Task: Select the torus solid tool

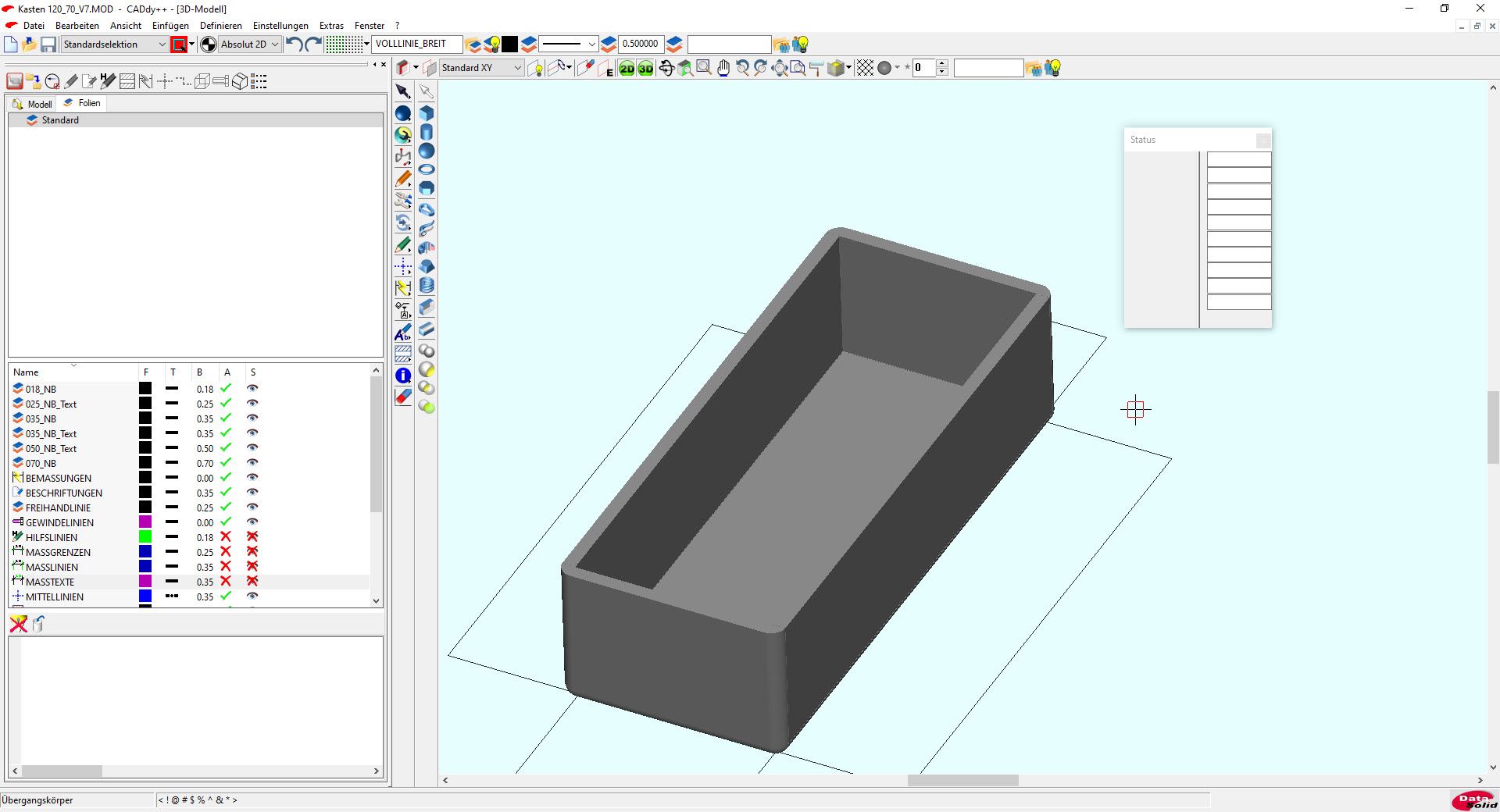Action: coord(427,169)
